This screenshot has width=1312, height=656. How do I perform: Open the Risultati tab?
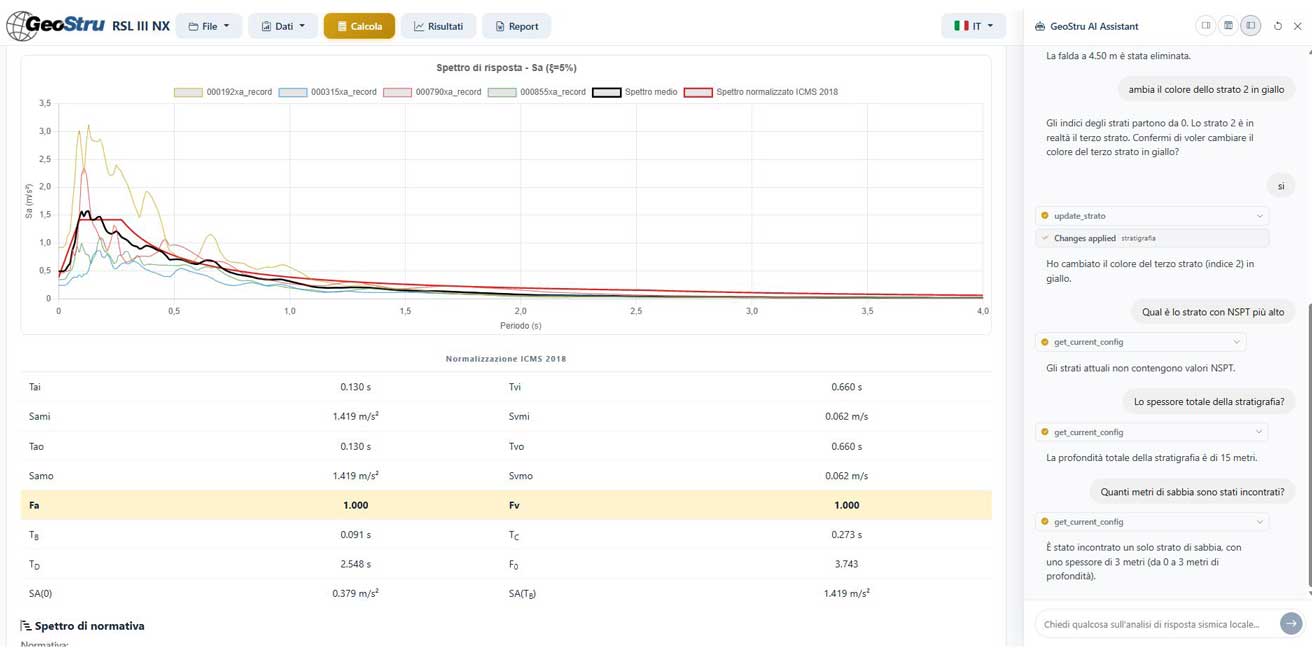438,26
